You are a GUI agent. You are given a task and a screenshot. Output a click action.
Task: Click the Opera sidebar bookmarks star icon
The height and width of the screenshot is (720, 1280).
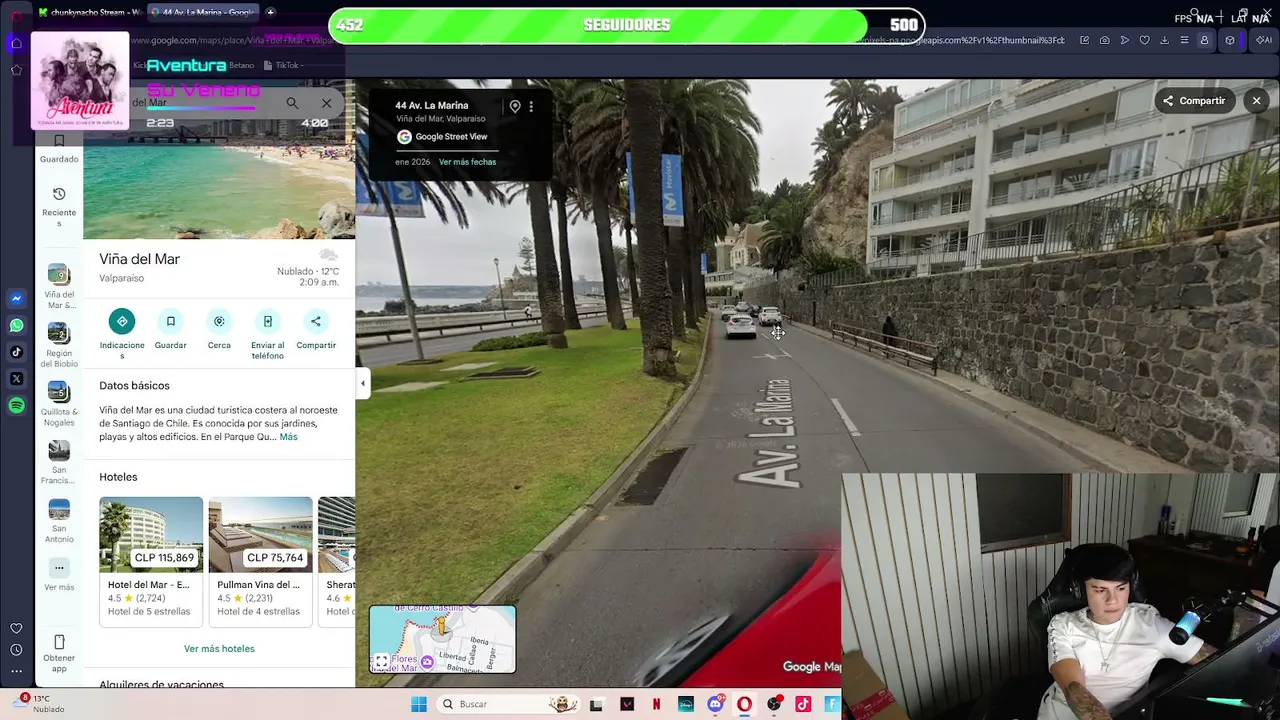(x=17, y=70)
